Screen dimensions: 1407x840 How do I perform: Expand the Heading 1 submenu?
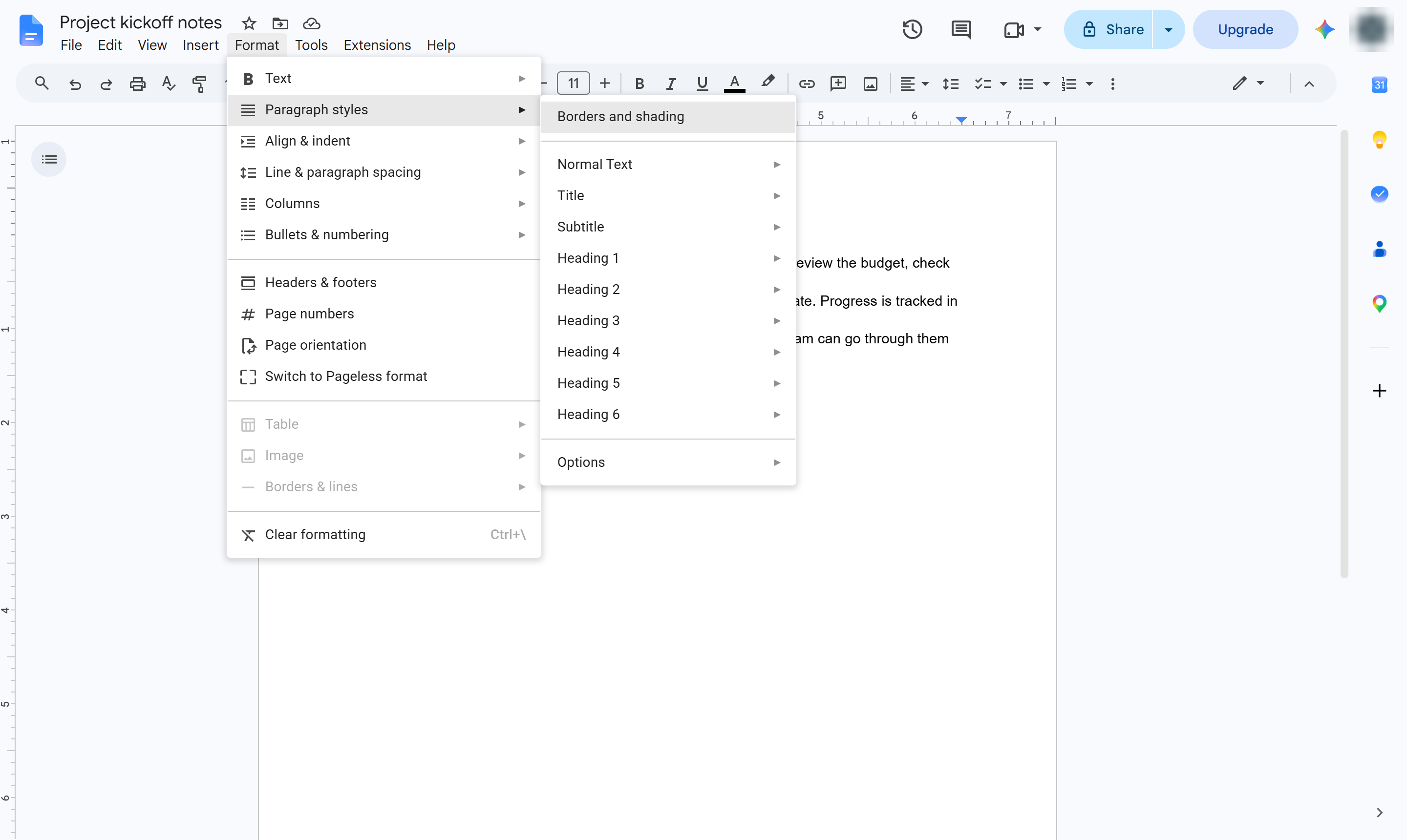tap(668, 258)
